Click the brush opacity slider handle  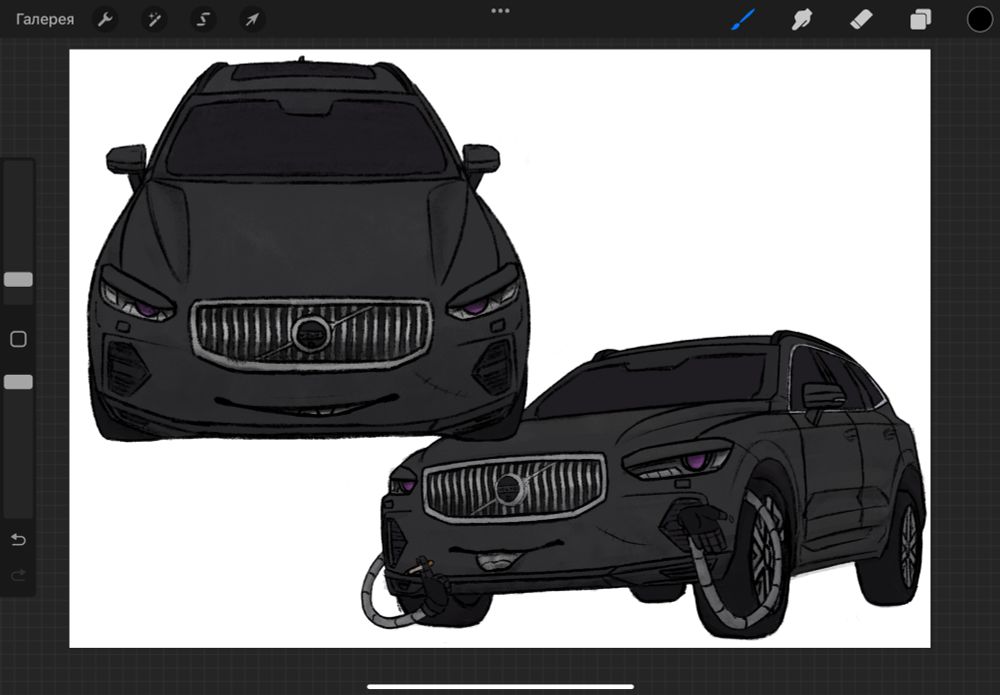point(18,382)
